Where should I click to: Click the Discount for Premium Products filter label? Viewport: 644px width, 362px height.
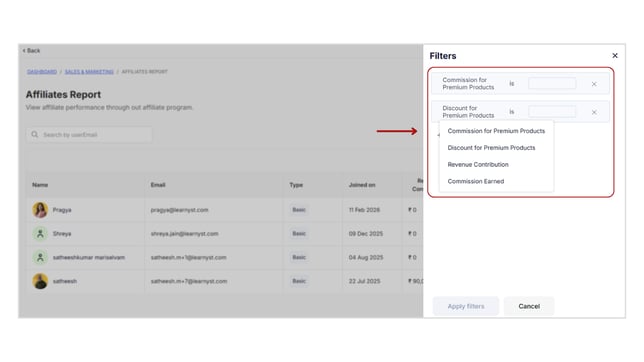point(468,112)
